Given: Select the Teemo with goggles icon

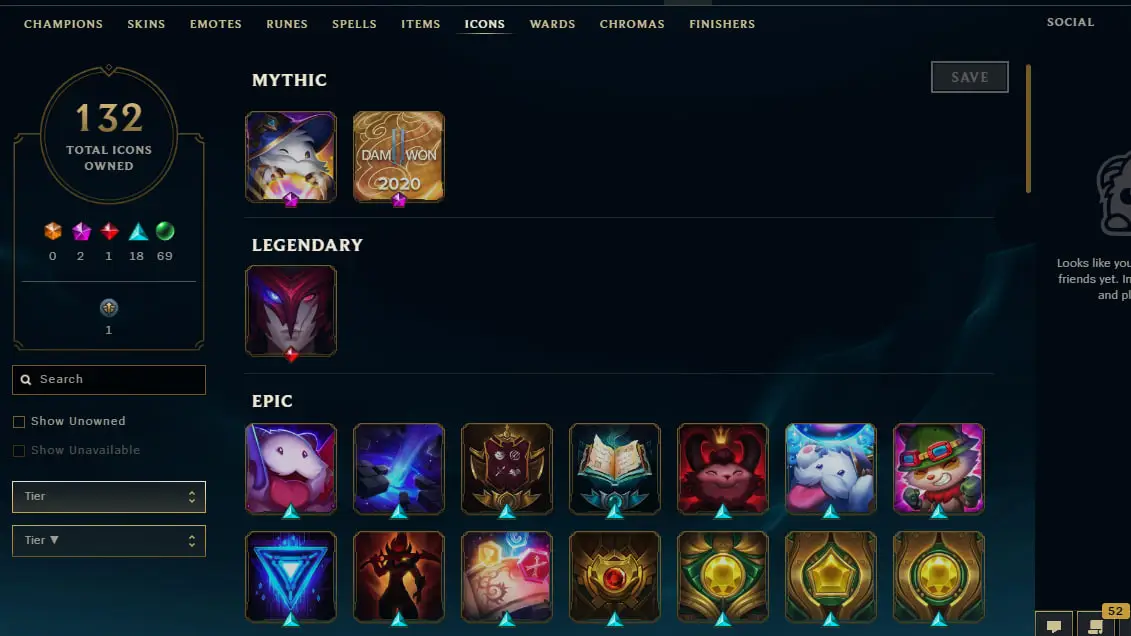Looking at the screenshot, I should pyautogui.click(x=938, y=469).
